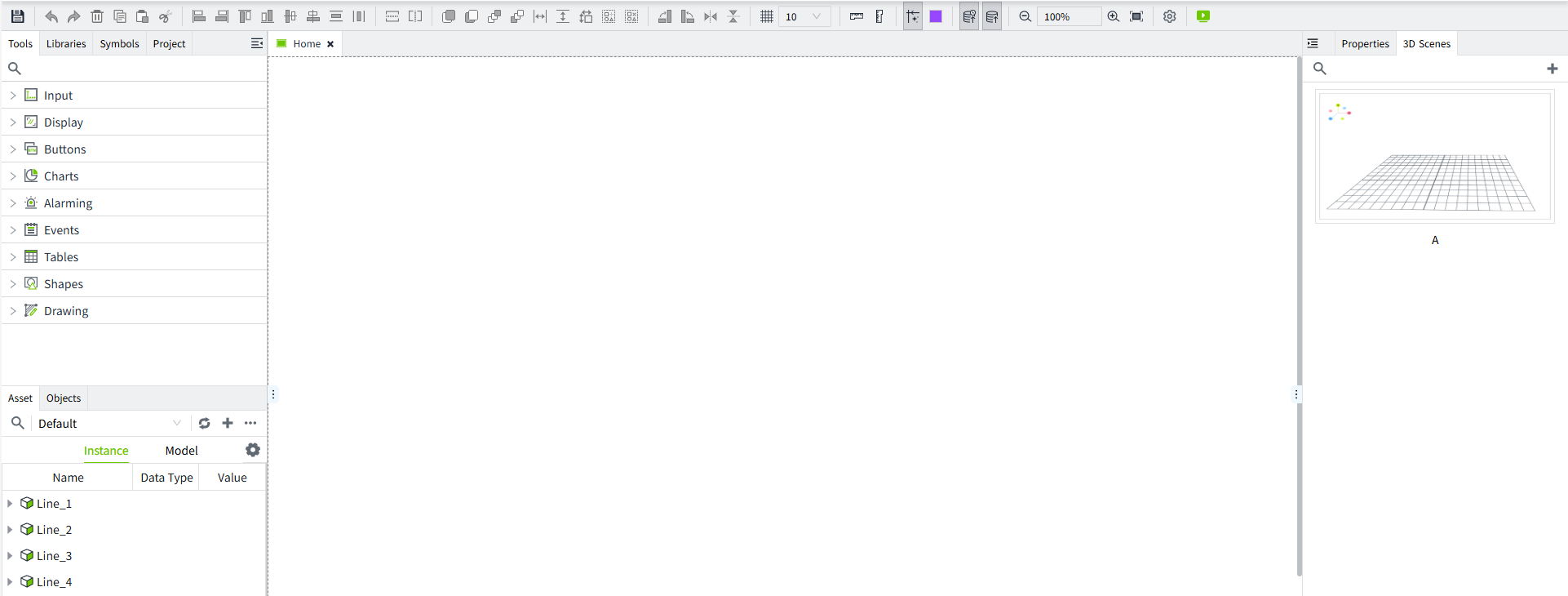Image resolution: width=1568 pixels, height=596 pixels.
Task: Click the purple color swatch
Action: click(x=936, y=16)
